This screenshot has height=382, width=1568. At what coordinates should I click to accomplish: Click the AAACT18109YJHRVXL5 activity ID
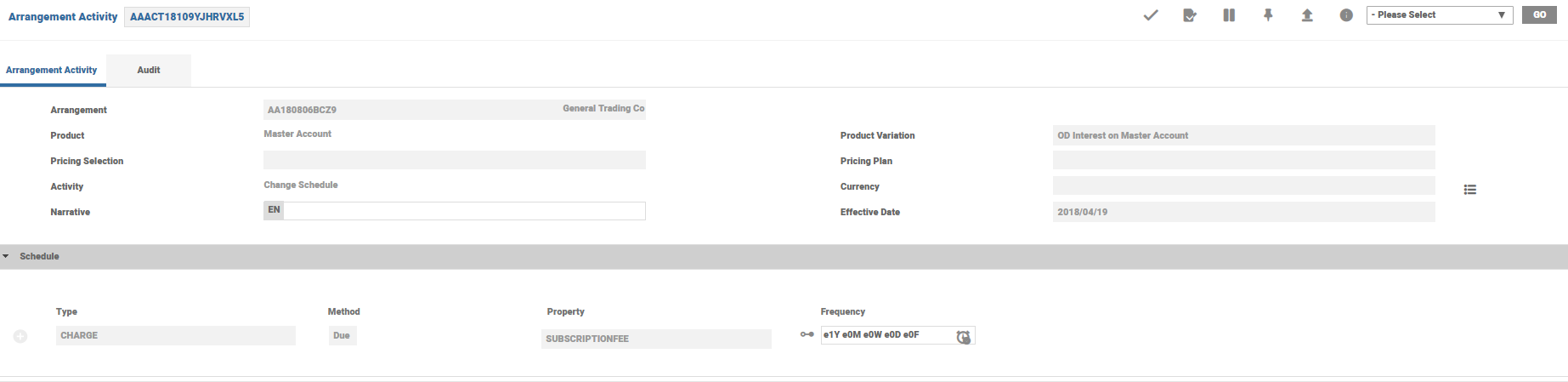pos(187,17)
